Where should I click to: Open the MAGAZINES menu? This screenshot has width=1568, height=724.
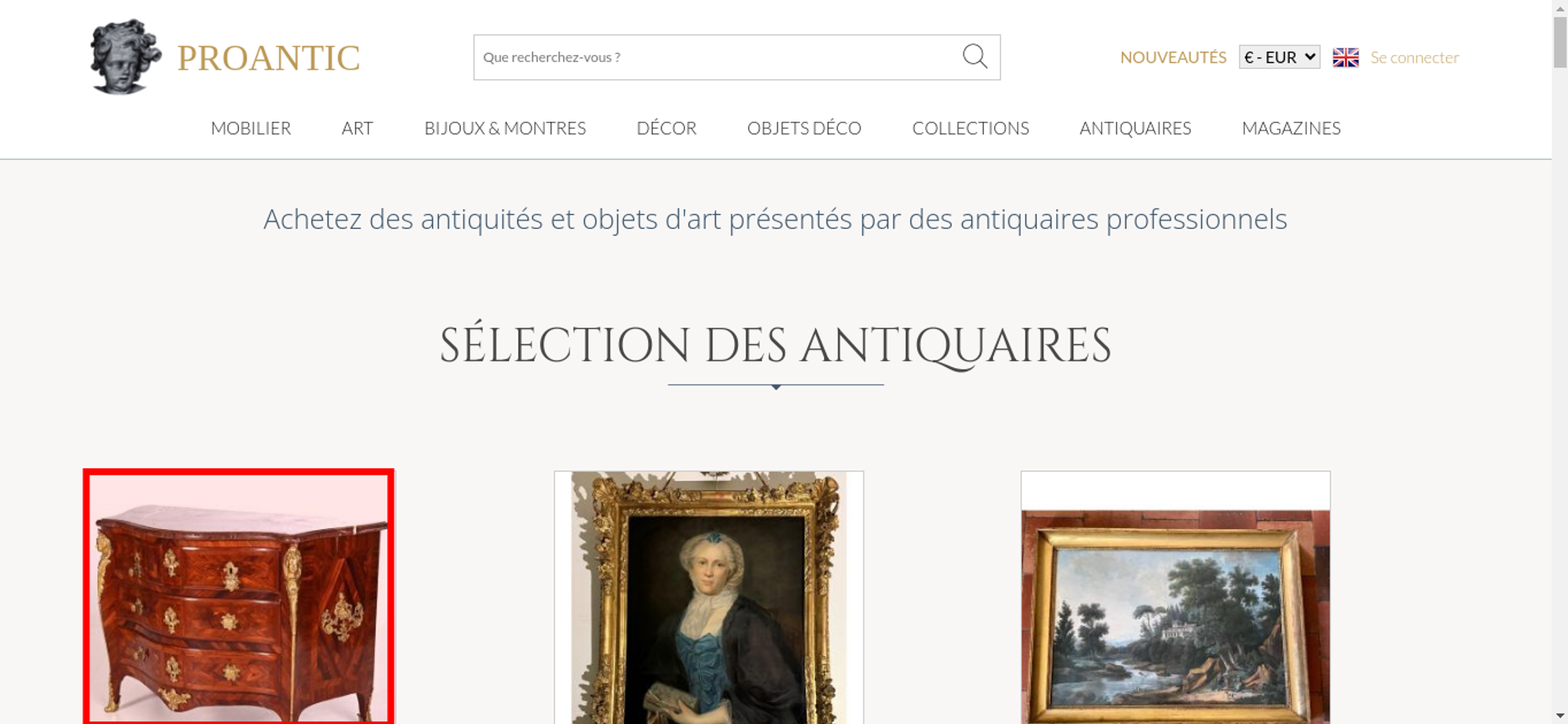coord(1291,128)
